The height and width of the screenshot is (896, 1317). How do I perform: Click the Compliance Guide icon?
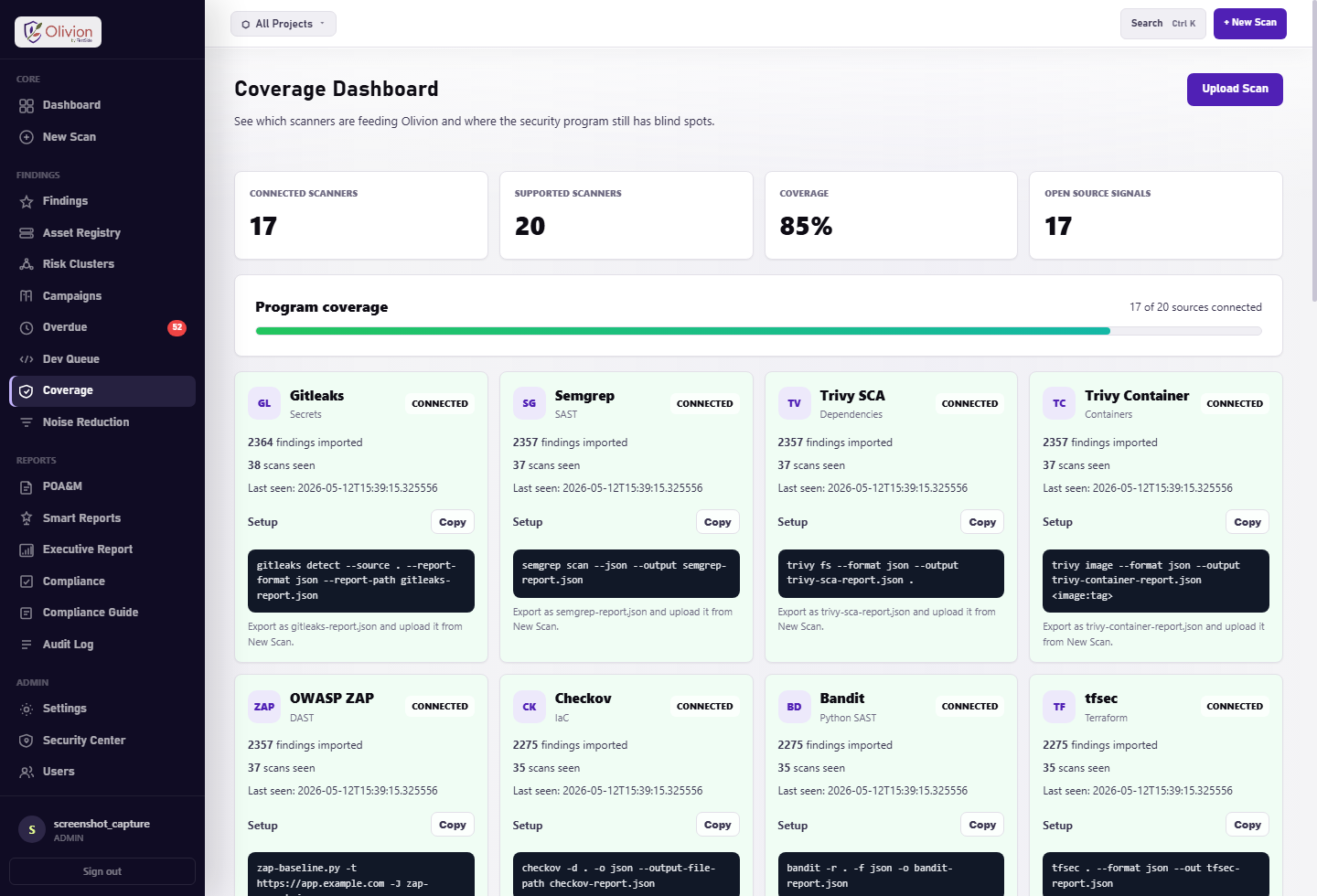(27, 613)
